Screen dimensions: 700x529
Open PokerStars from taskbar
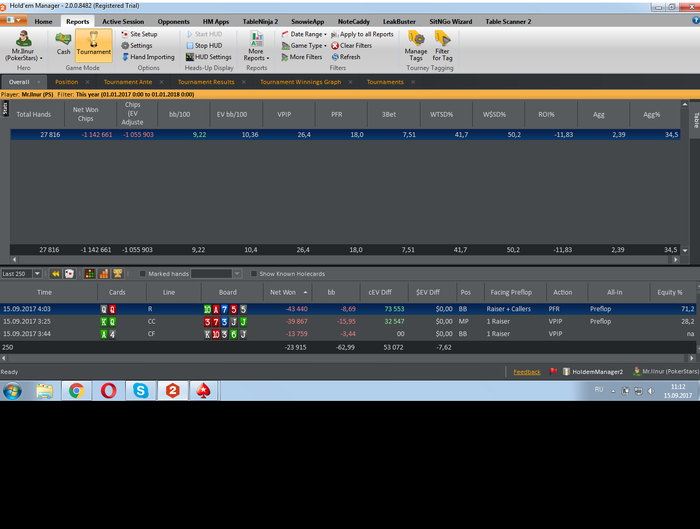coord(204,391)
